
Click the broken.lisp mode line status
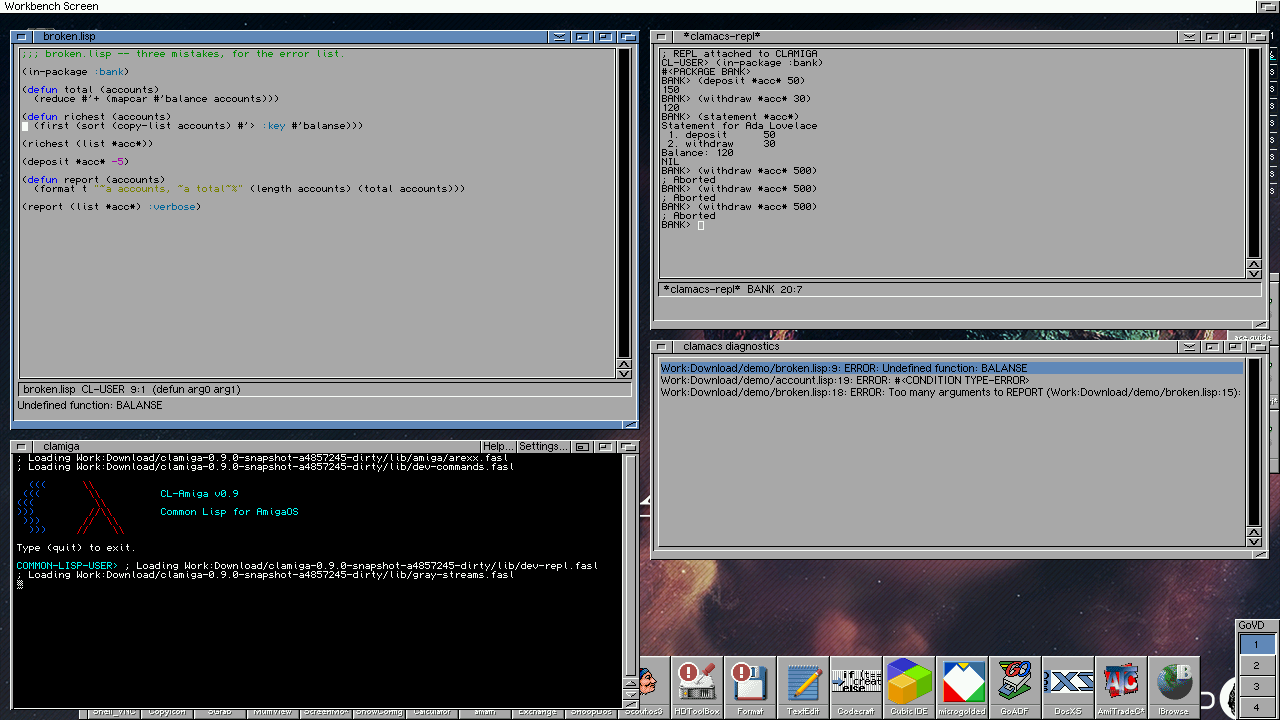coord(325,389)
